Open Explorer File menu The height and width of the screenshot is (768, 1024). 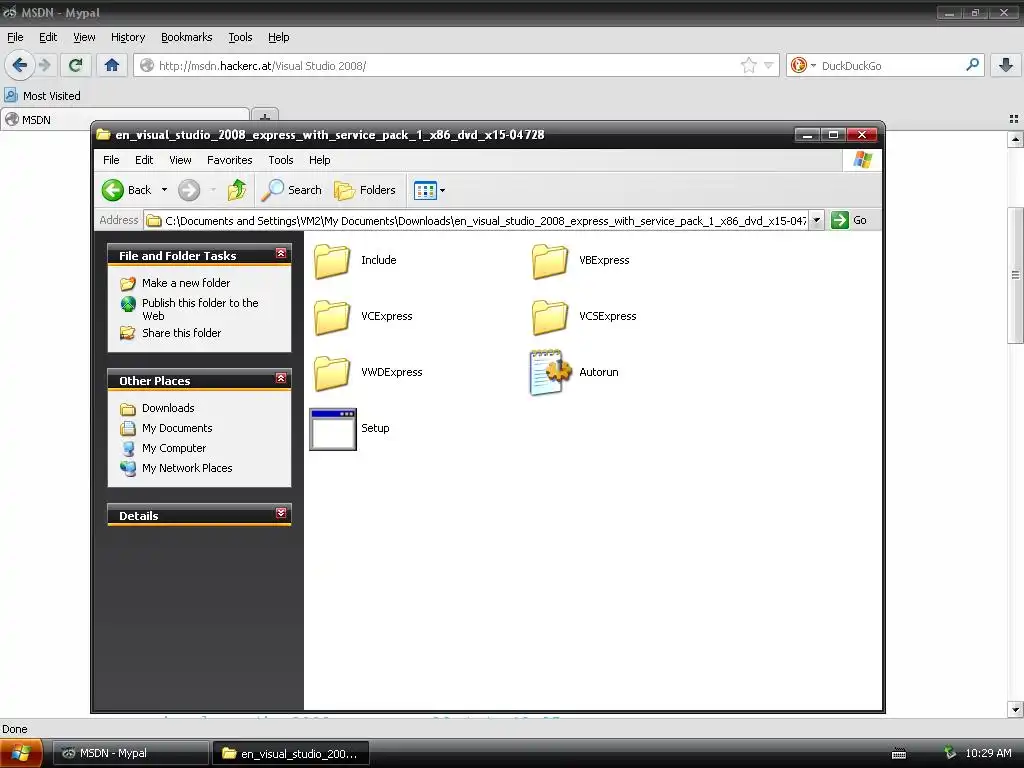[111, 160]
